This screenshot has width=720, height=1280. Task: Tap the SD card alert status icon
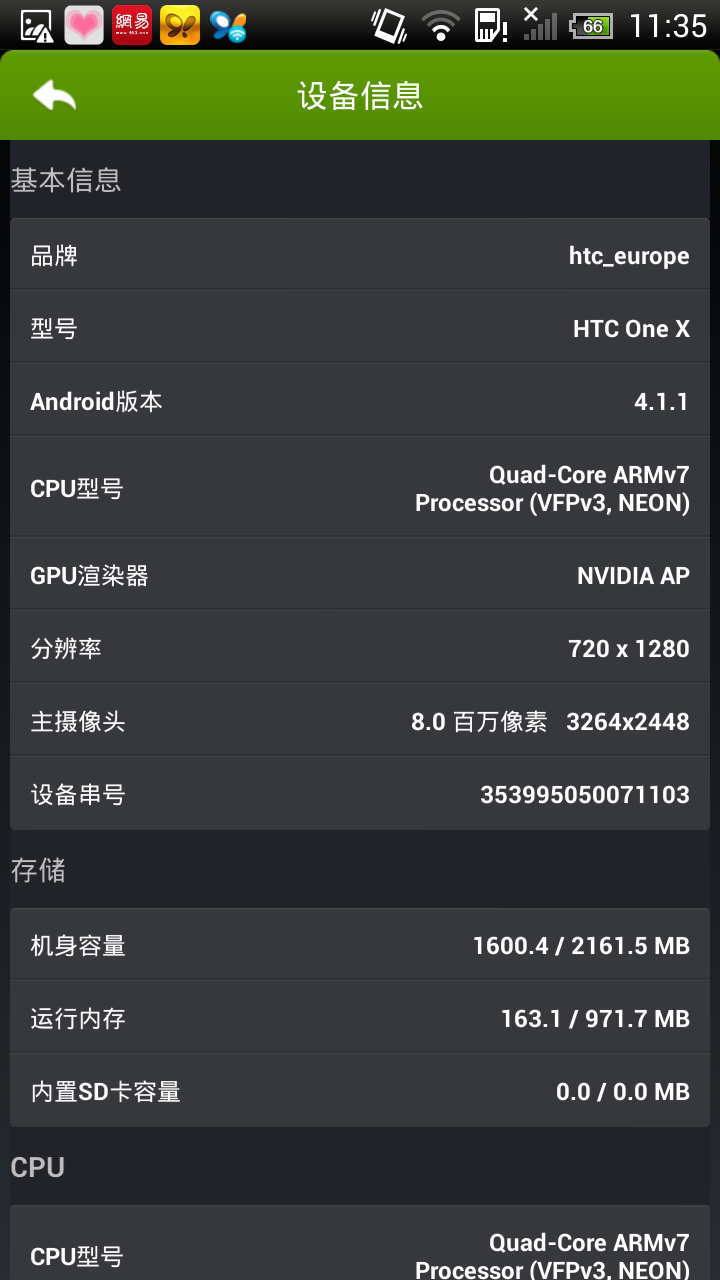coord(490,25)
